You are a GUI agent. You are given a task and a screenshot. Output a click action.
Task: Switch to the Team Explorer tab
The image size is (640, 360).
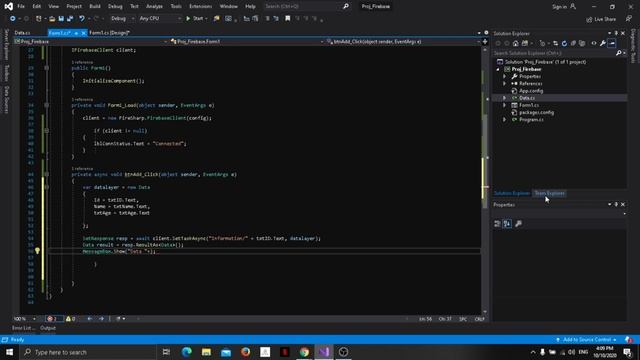pyautogui.click(x=549, y=193)
